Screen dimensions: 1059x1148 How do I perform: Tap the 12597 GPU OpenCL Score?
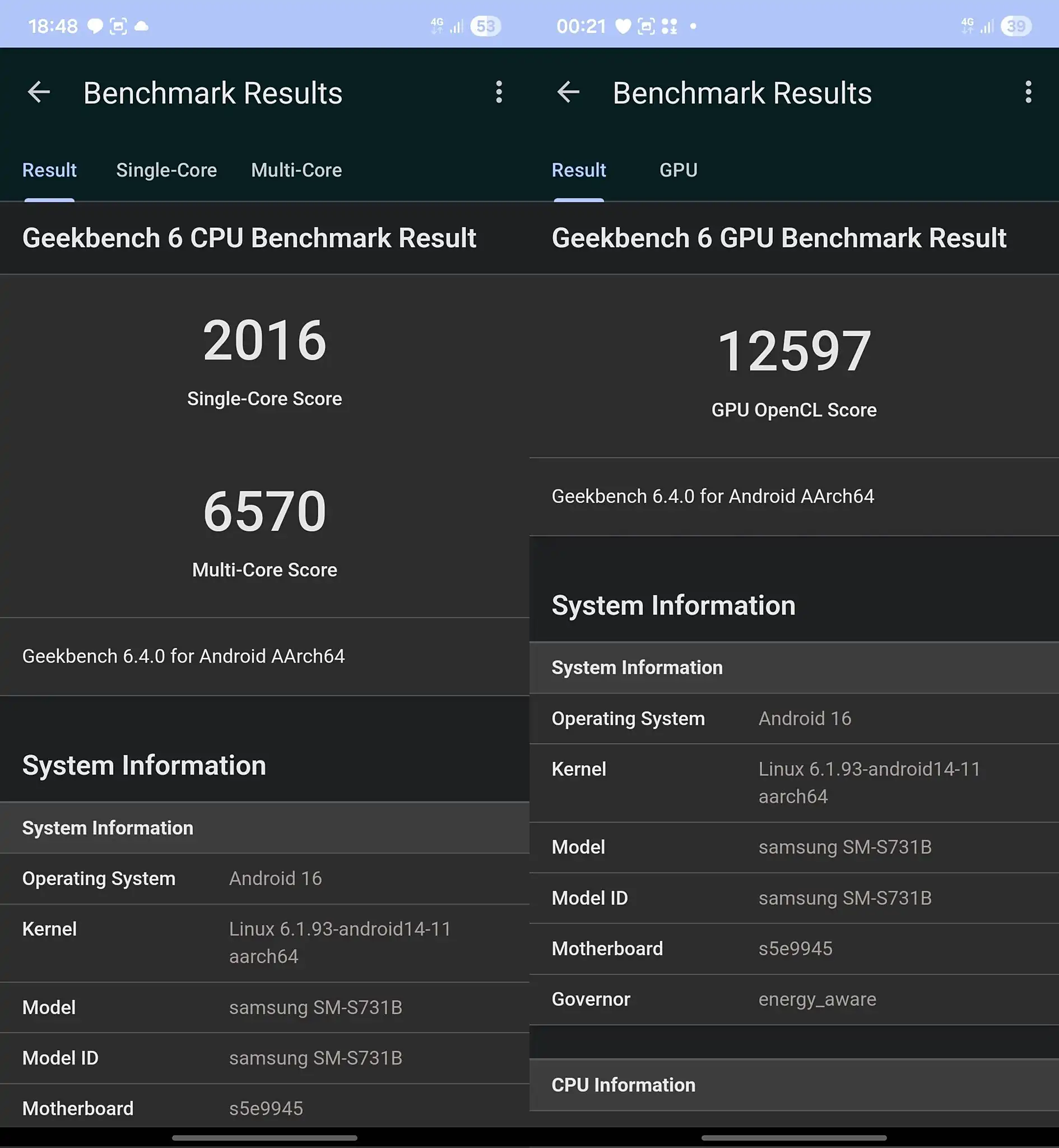pyautogui.click(x=795, y=352)
